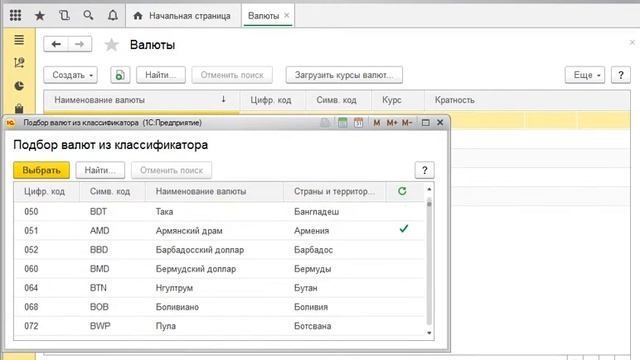The image size is (640, 360).
Task: Click scroll up arrow in classifier list
Action: click(x=429, y=189)
